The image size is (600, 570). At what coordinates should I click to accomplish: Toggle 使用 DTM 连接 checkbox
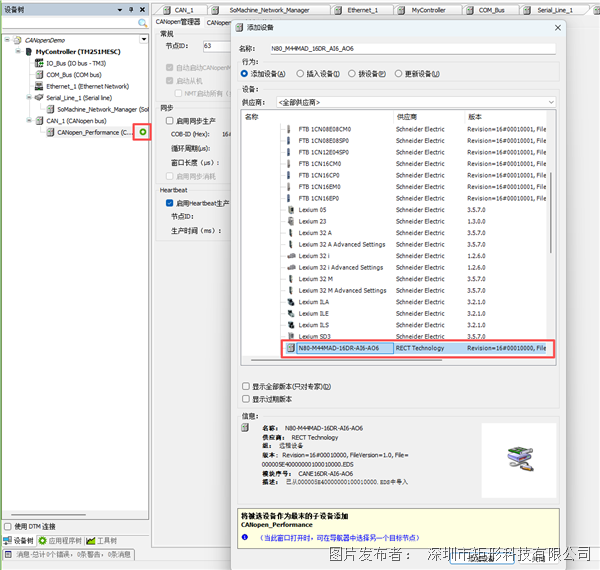pos(8,526)
